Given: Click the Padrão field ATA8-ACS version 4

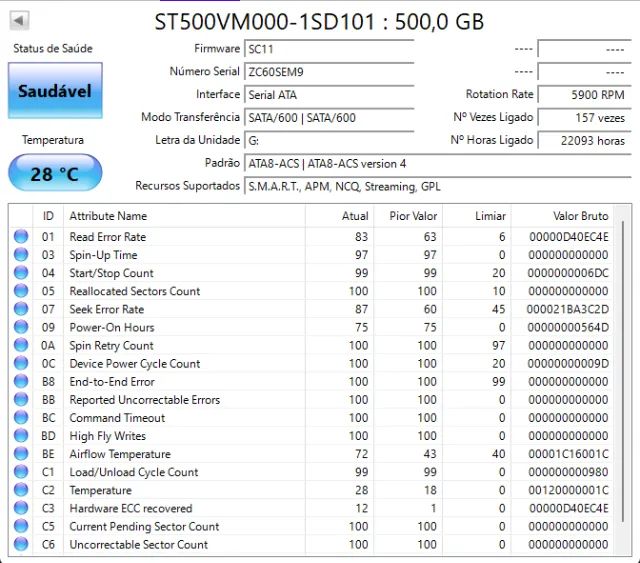Looking at the screenshot, I should pos(438,163).
